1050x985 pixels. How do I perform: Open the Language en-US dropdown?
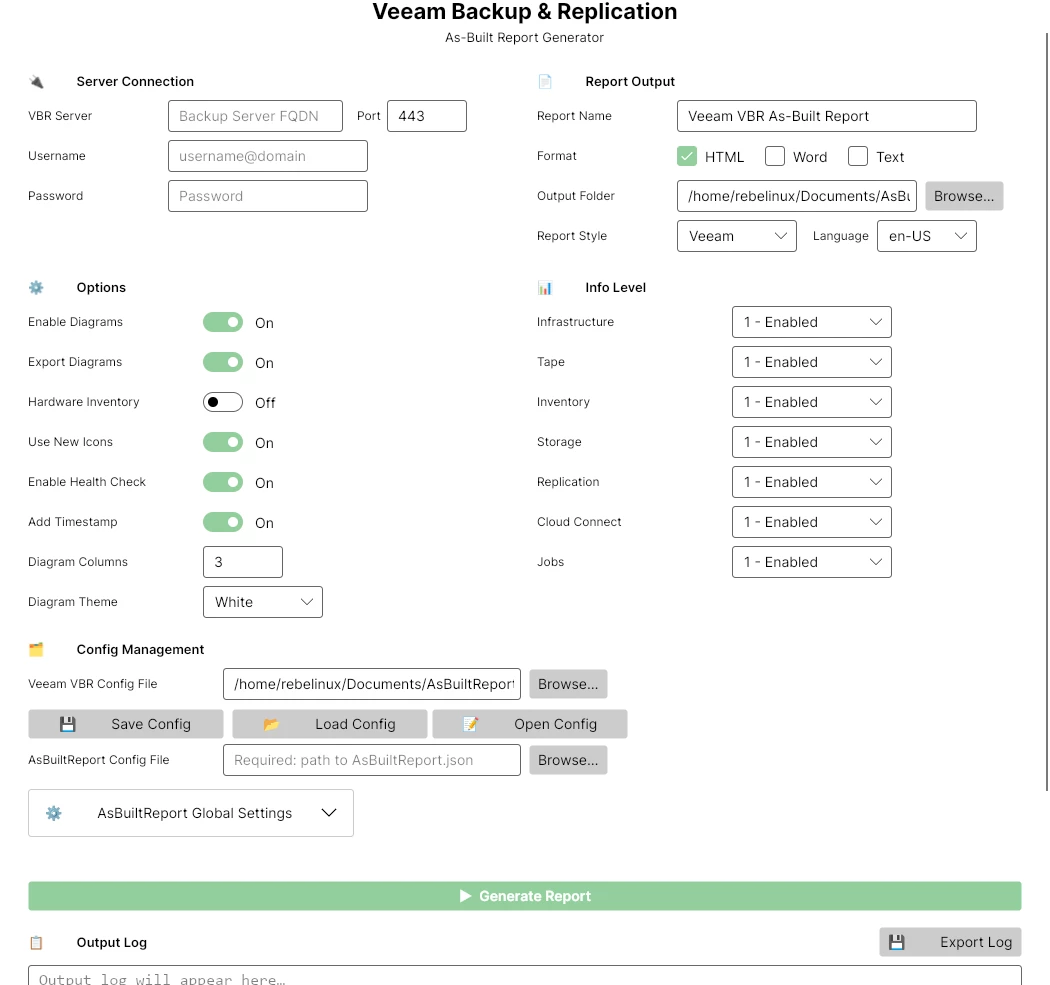point(927,236)
